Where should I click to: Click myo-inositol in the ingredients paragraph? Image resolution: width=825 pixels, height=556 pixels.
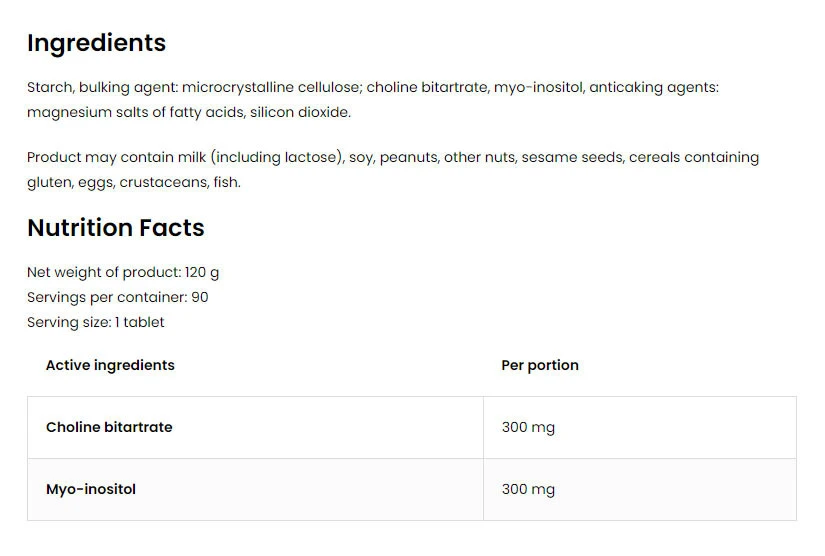click(x=536, y=88)
